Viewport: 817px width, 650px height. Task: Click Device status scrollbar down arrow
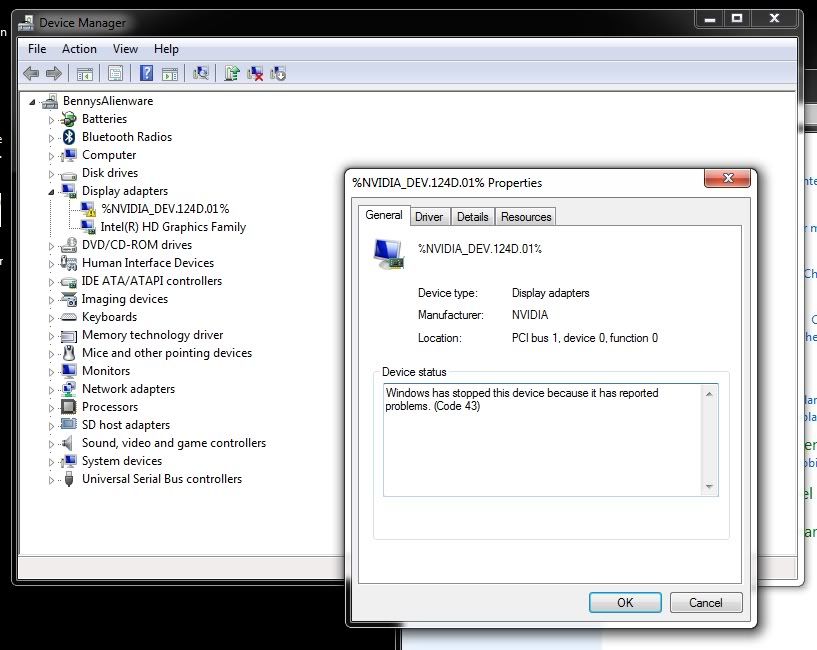pos(709,487)
